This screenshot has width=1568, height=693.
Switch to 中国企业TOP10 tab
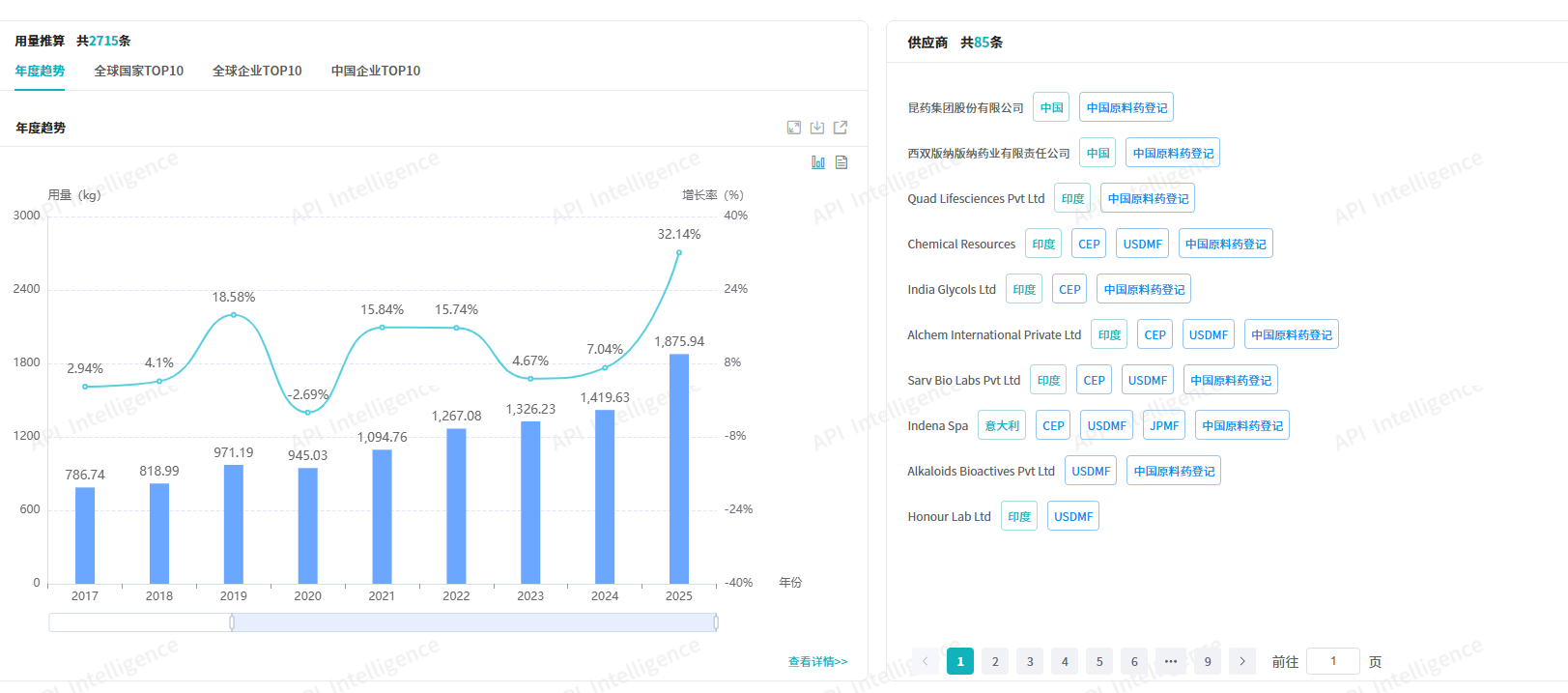(376, 71)
